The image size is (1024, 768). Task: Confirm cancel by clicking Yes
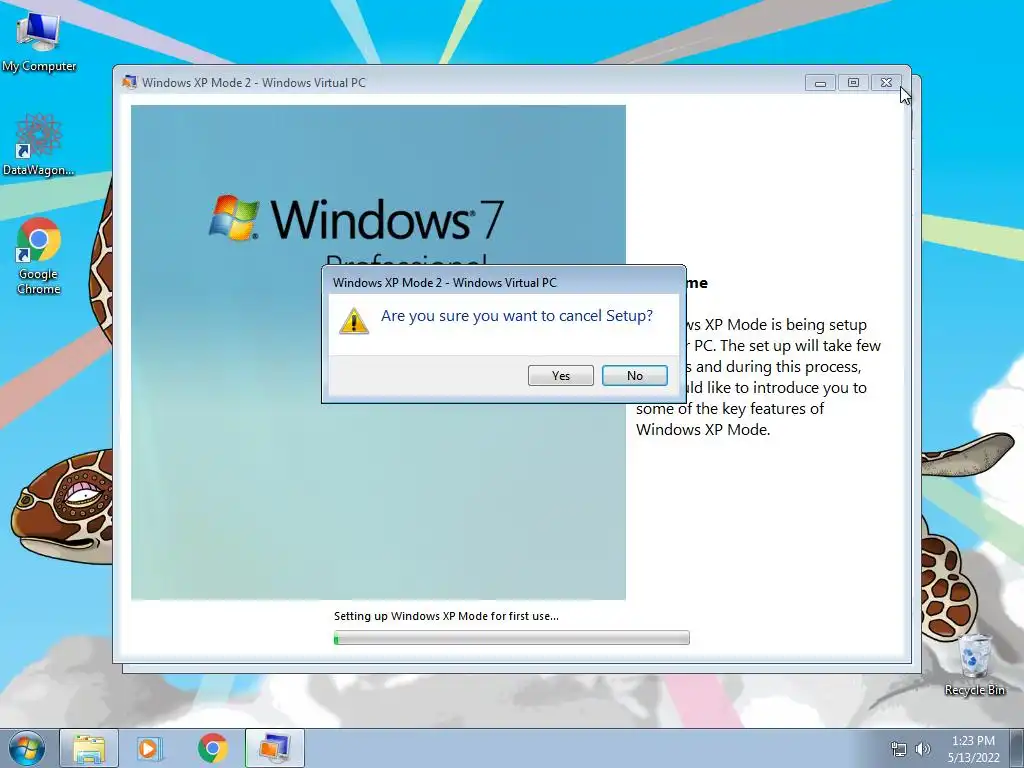click(x=560, y=376)
